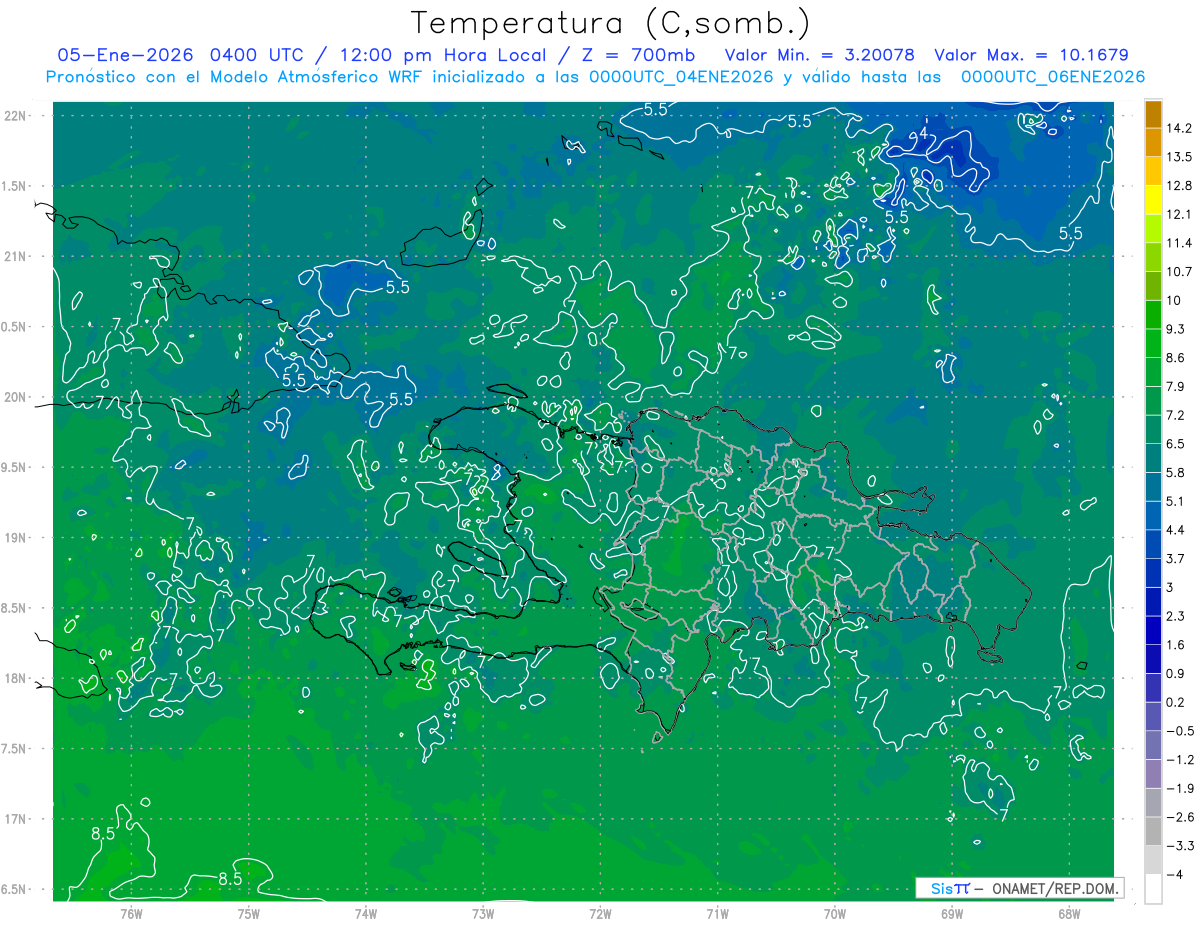This screenshot has height=927, width=1200.
Task: Click the blue swatch between 4.4 and 5.1
Action: (x=1153, y=516)
